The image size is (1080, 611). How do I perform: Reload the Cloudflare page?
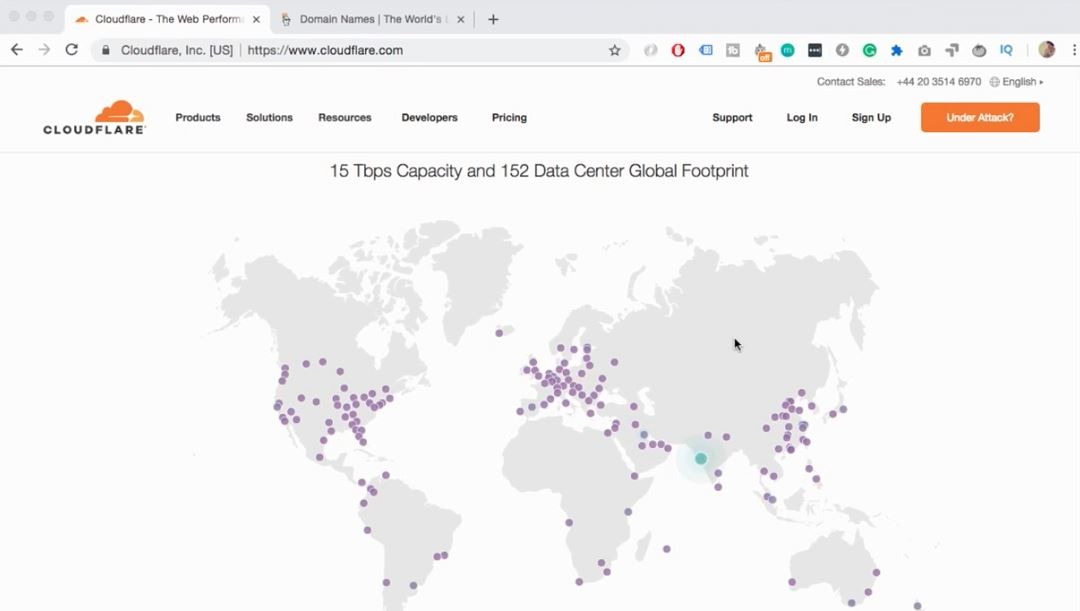[71, 50]
